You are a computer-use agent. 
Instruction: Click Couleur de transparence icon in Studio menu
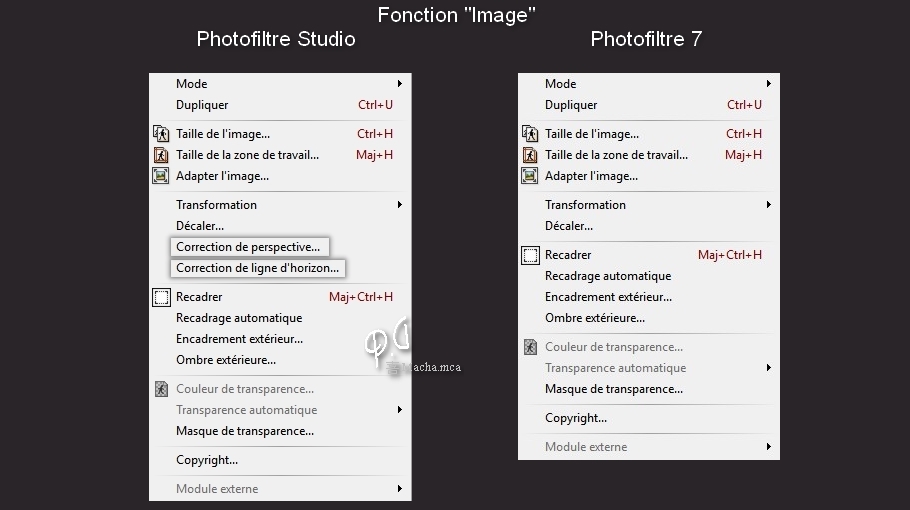point(161,389)
